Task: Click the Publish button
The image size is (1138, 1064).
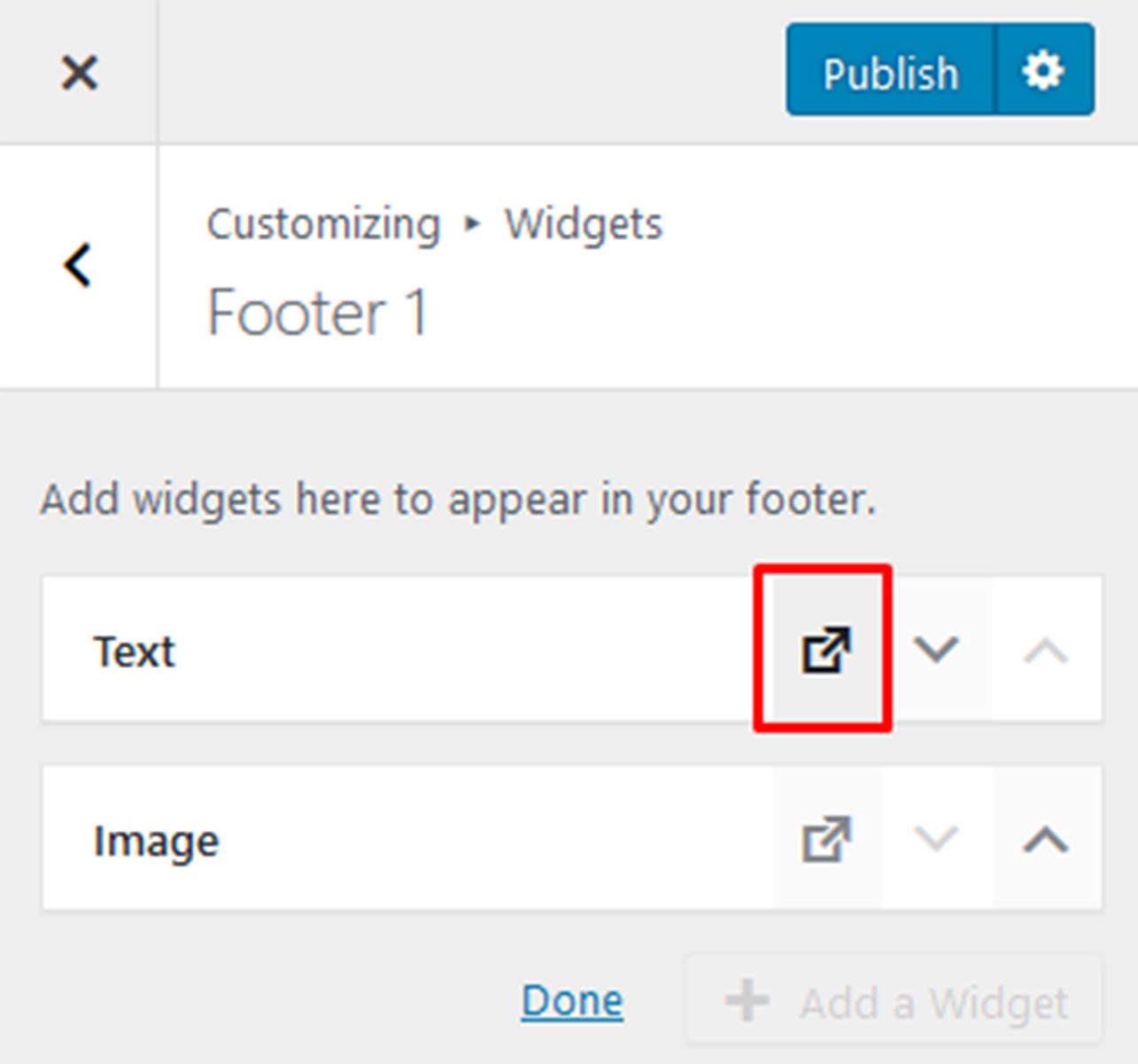Action: (891, 70)
